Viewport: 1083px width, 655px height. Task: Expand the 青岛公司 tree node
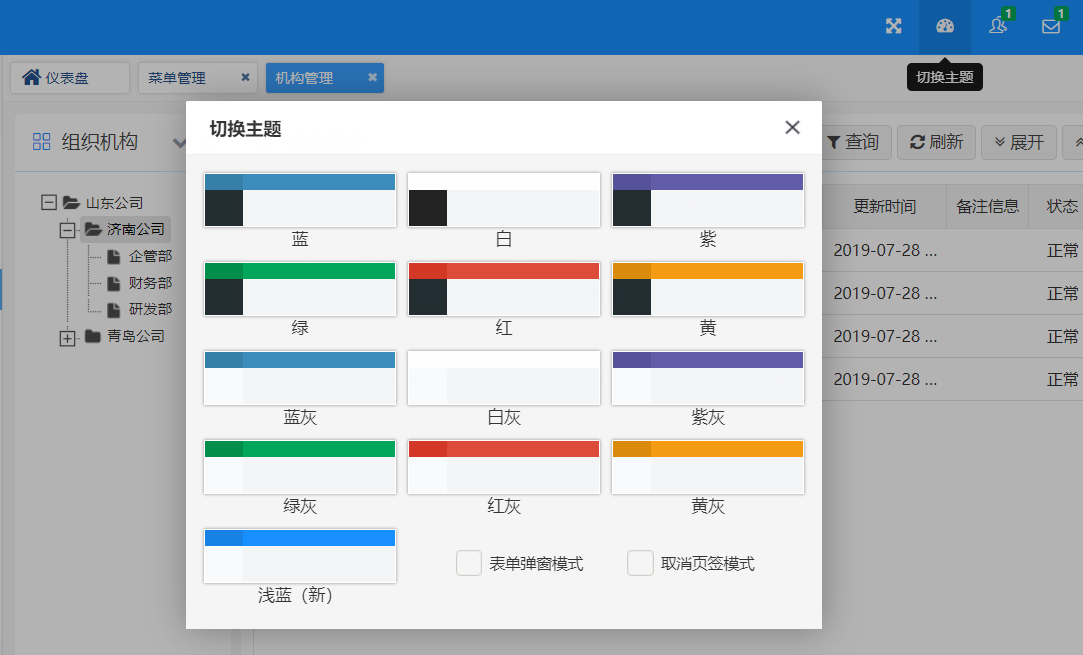[68, 338]
